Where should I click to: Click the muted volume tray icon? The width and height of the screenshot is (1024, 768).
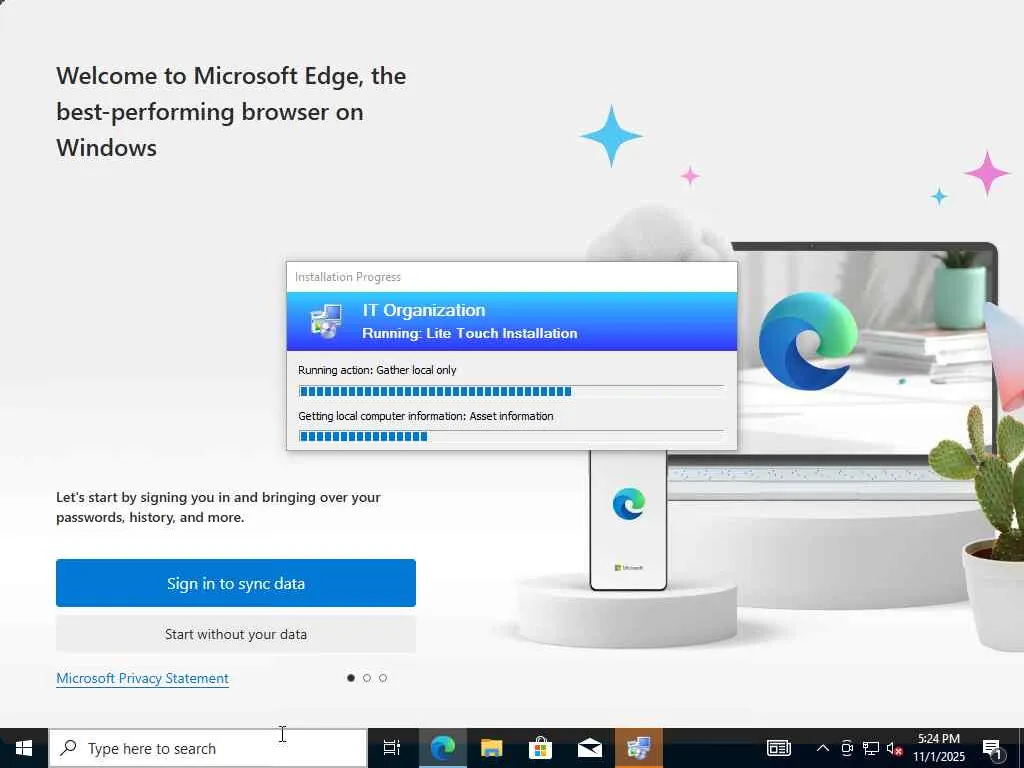coord(894,748)
